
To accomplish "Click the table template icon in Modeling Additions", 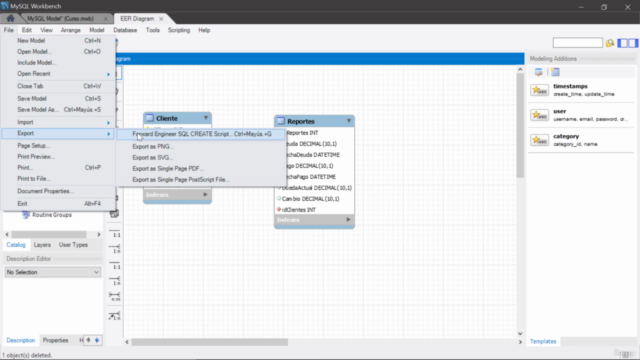I will tap(555, 72).
